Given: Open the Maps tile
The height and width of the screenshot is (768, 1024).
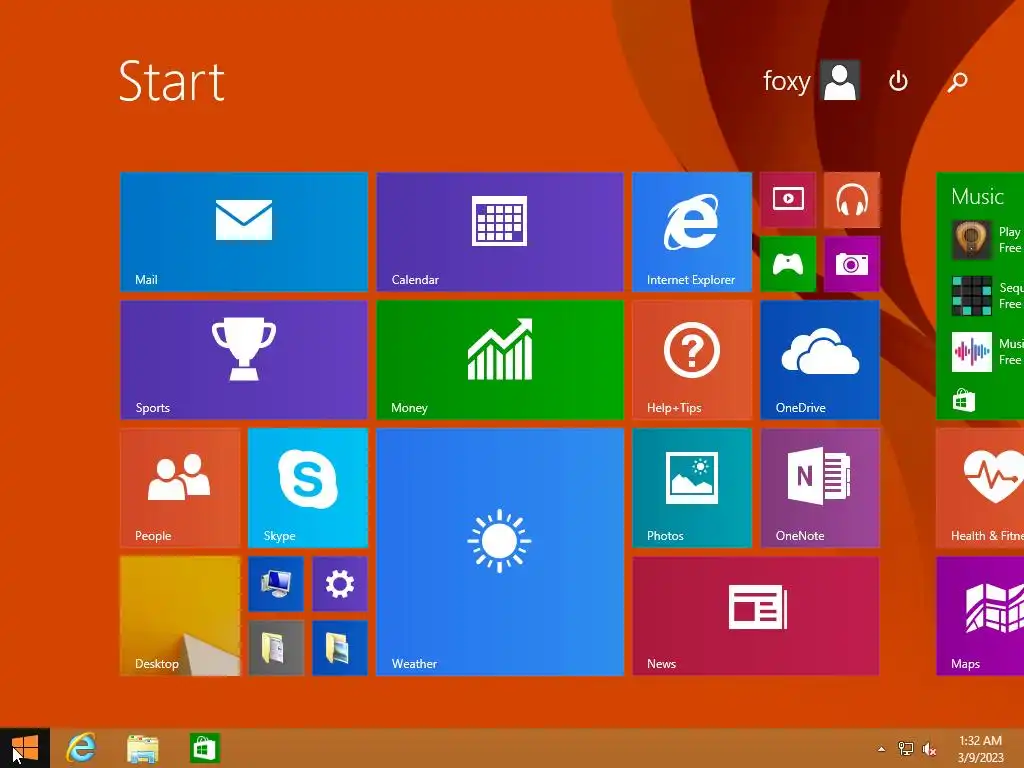Looking at the screenshot, I should (x=980, y=616).
